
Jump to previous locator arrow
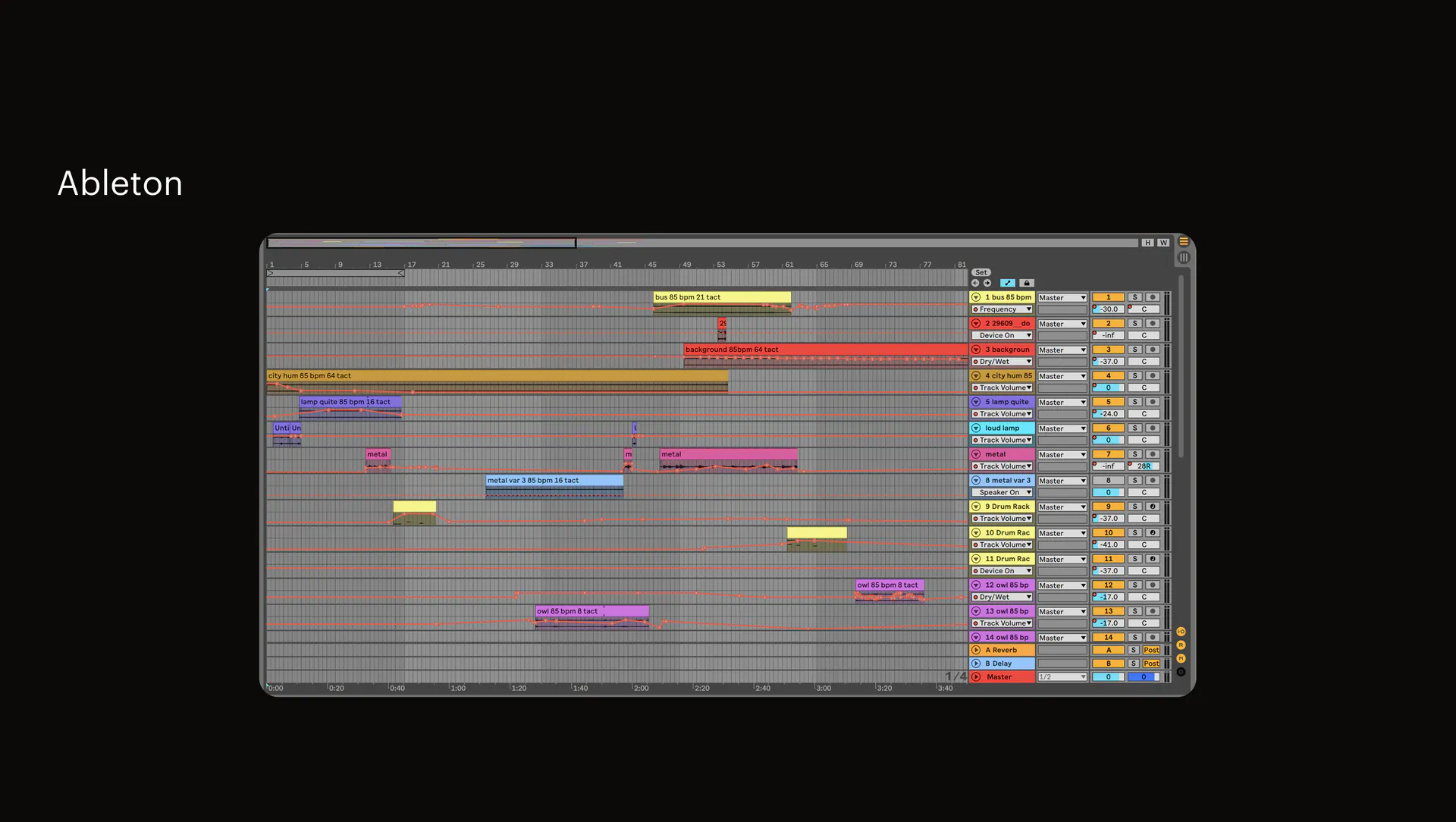tap(975, 283)
